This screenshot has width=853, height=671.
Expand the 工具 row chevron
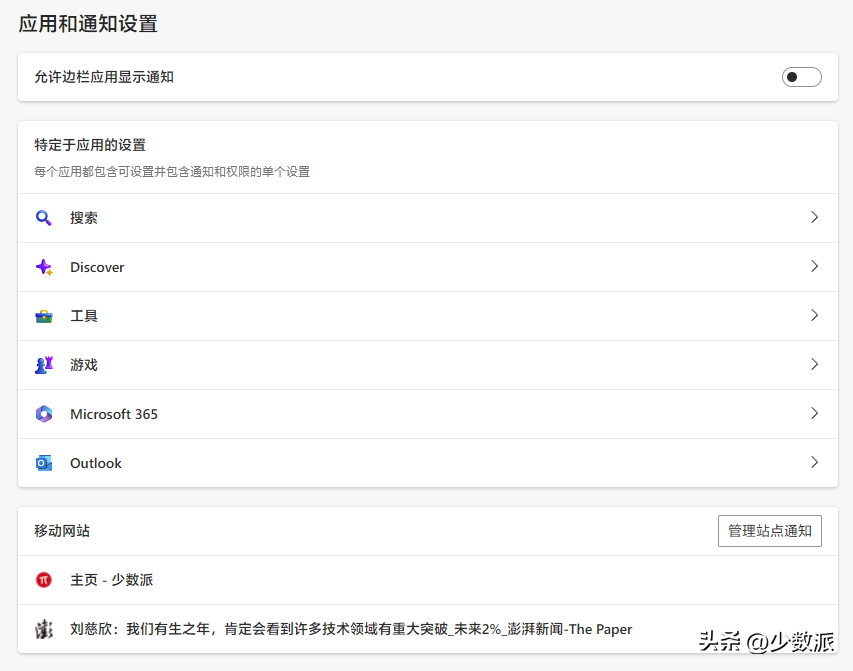point(814,315)
